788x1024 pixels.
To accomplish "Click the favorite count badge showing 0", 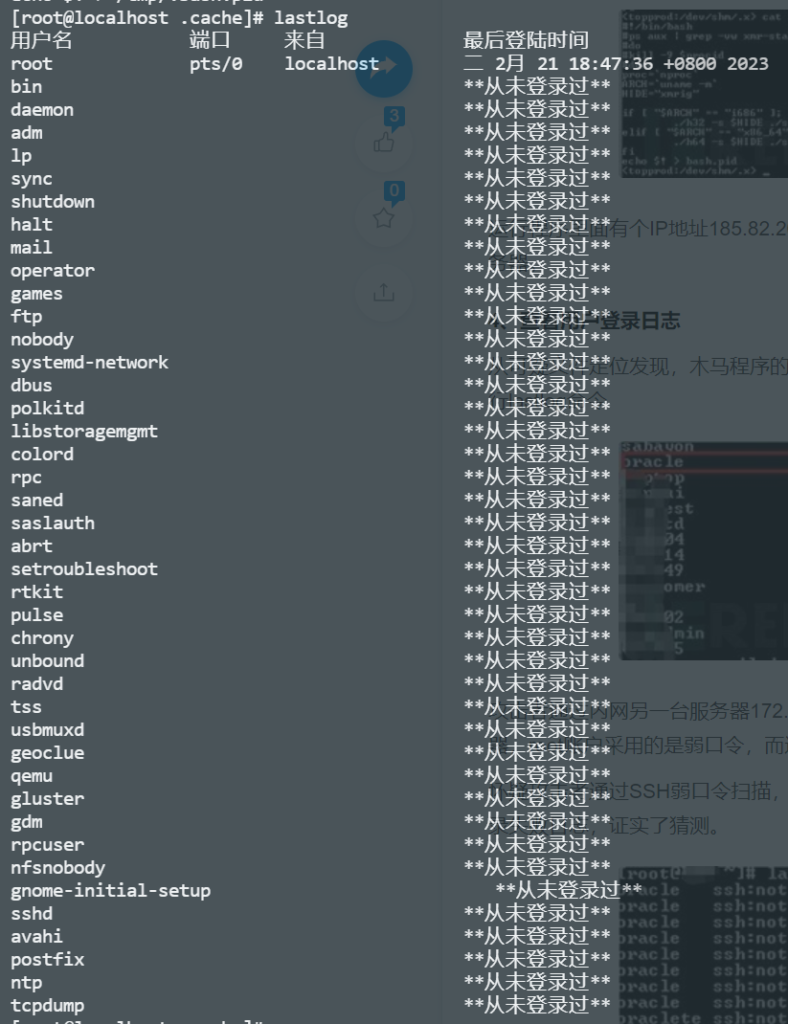I will click(x=394, y=191).
